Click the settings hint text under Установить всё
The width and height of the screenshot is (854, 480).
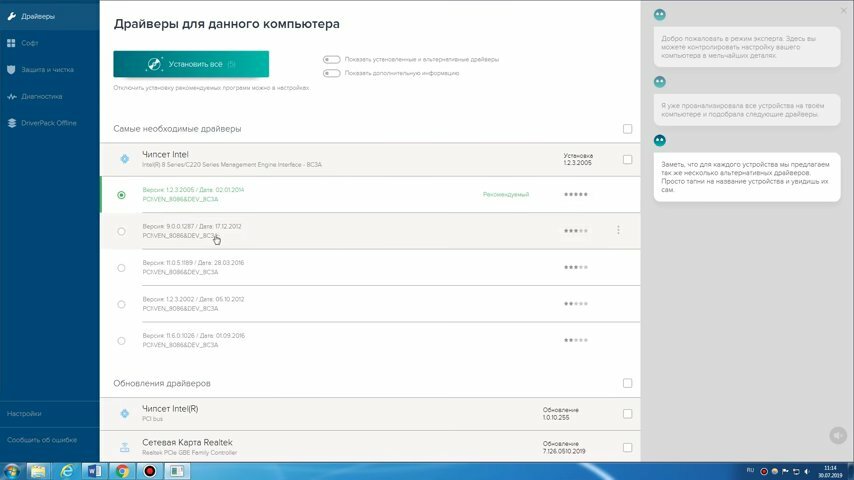[212, 88]
